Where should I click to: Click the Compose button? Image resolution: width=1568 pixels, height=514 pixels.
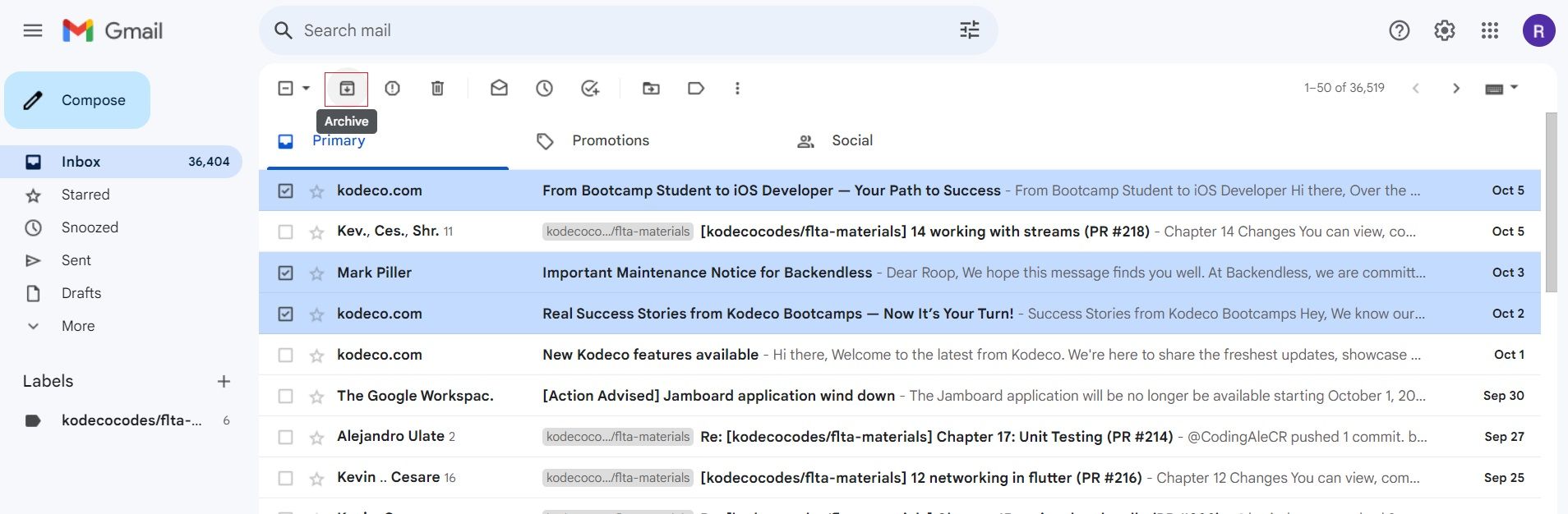pos(77,100)
